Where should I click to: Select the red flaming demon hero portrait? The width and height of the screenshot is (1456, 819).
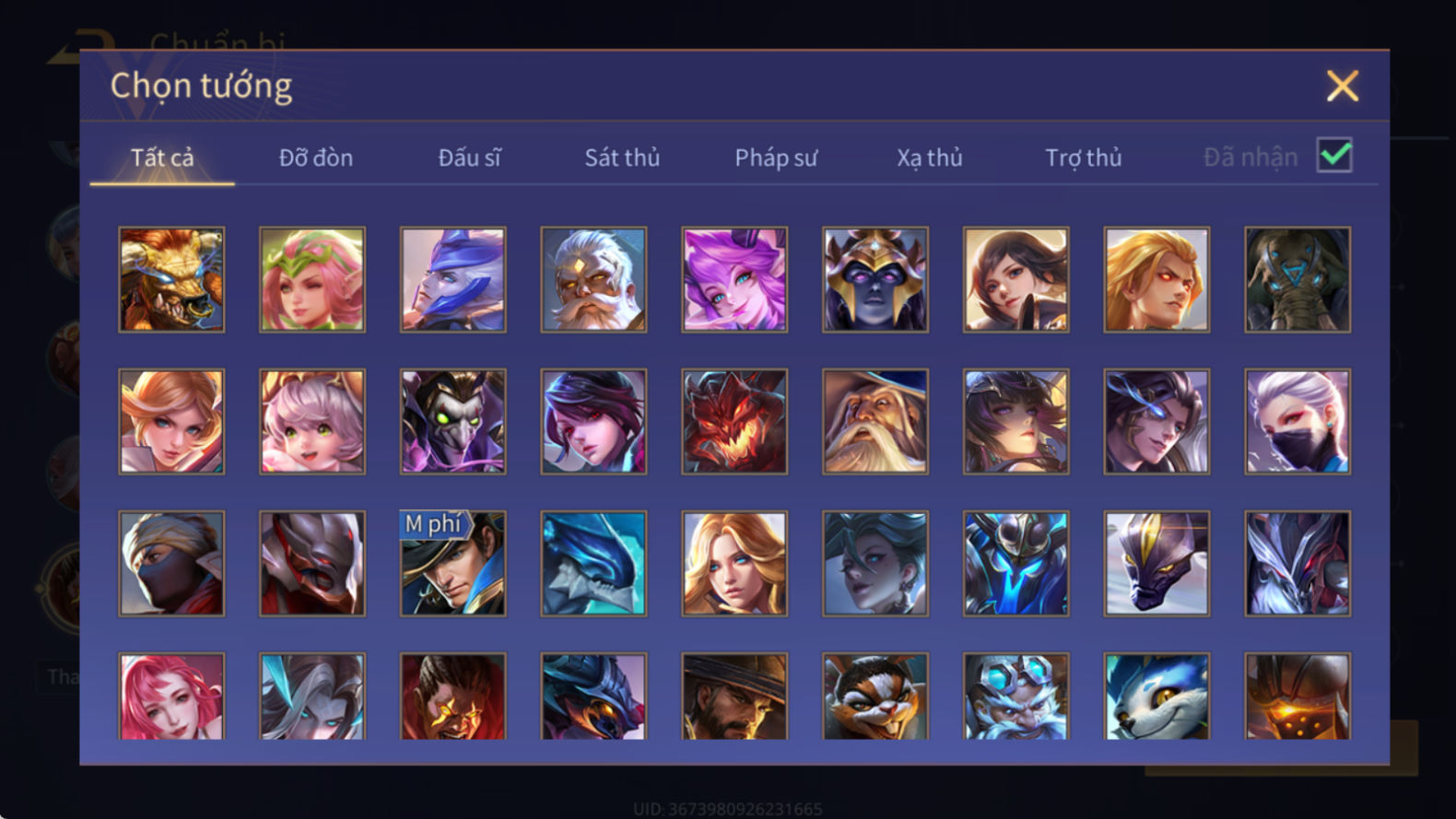click(x=734, y=422)
